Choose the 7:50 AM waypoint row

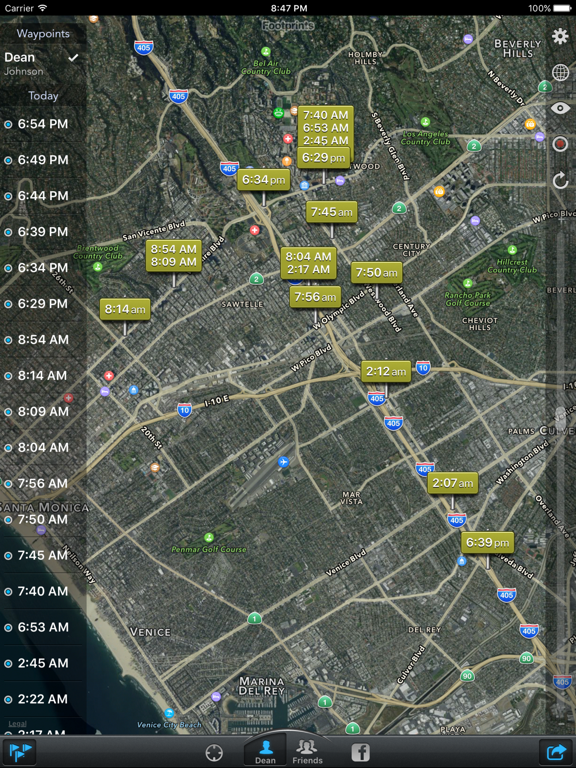coord(43,519)
